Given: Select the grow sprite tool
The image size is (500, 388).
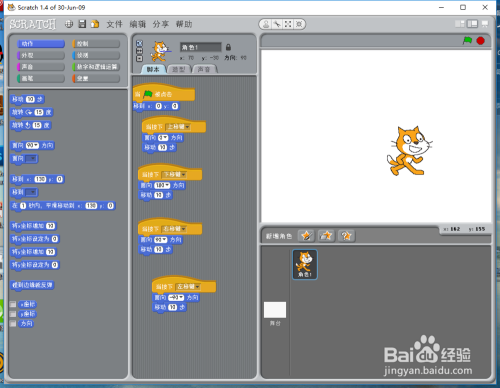Looking at the screenshot, I should (288, 24).
